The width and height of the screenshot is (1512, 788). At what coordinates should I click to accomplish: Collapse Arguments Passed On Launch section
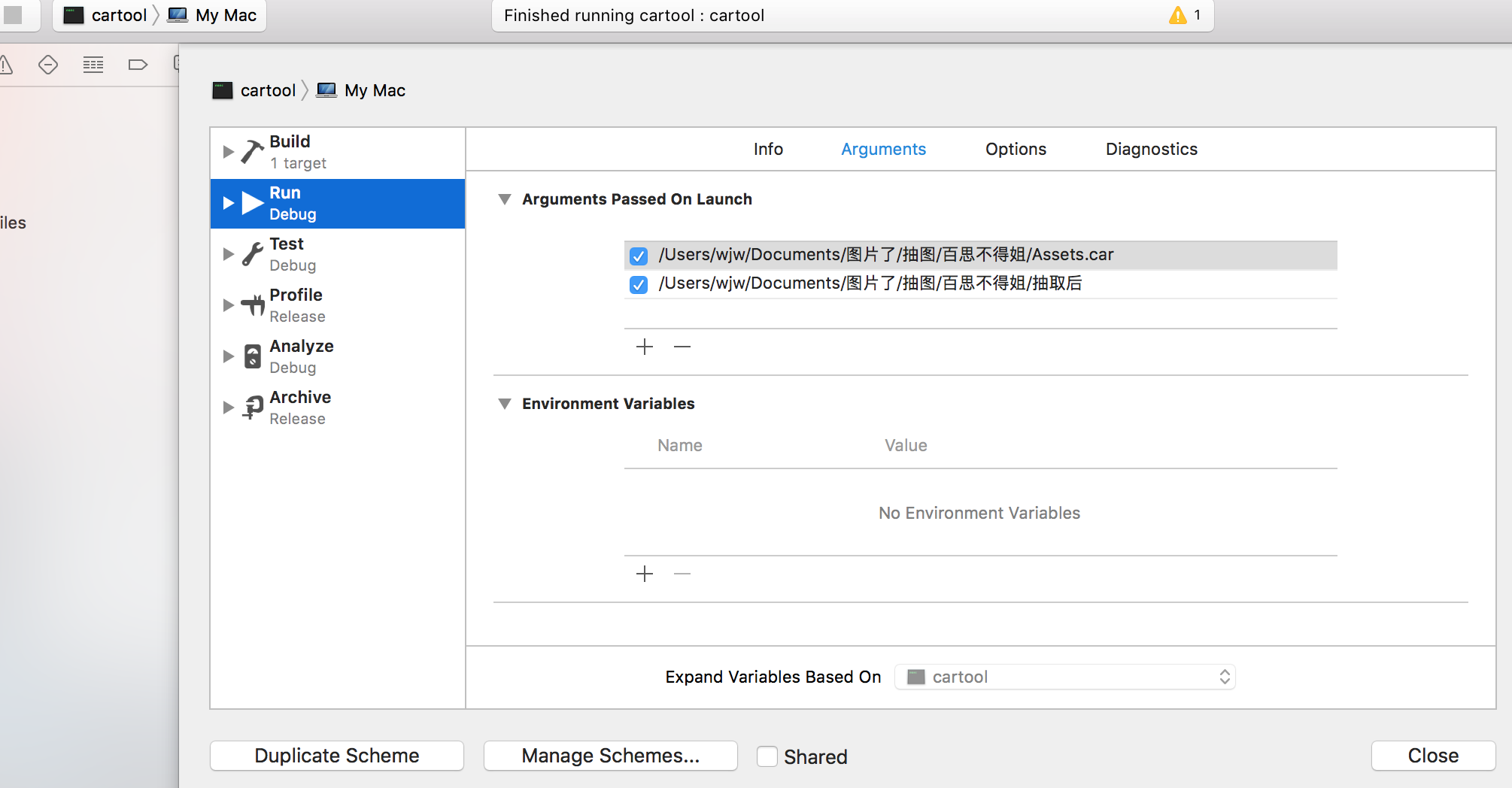(505, 199)
